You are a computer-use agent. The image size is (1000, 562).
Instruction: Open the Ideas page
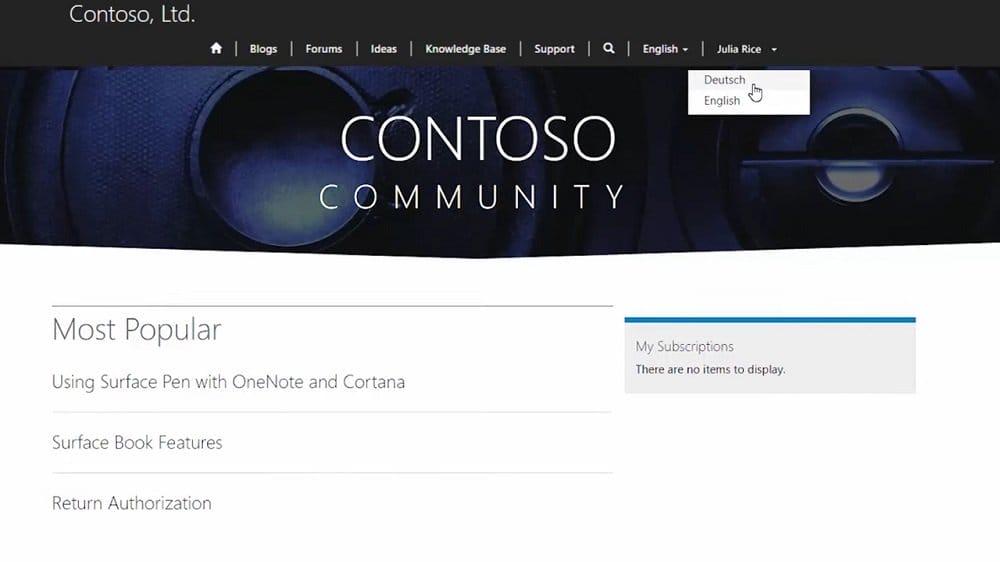pyautogui.click(x=384, y=49)
